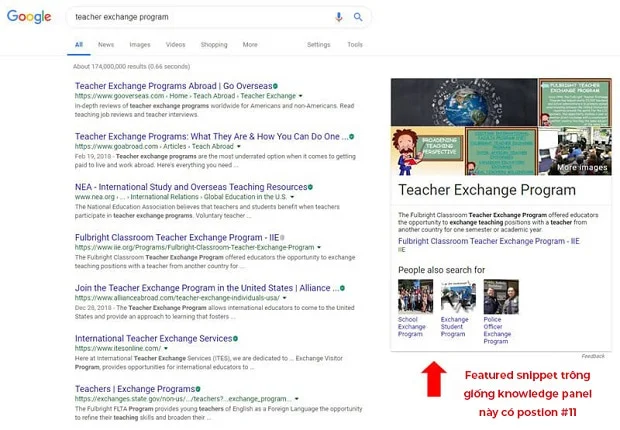Click the Google logo

(x=29, y=17)
